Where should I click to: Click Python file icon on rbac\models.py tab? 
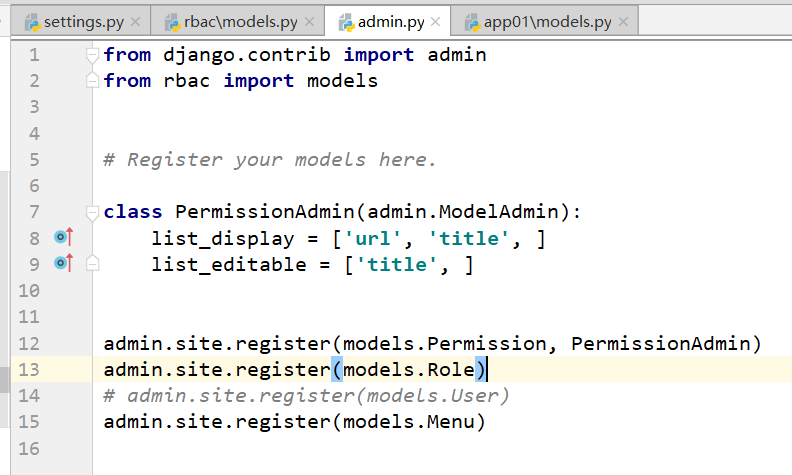click(x=167, y=21)
